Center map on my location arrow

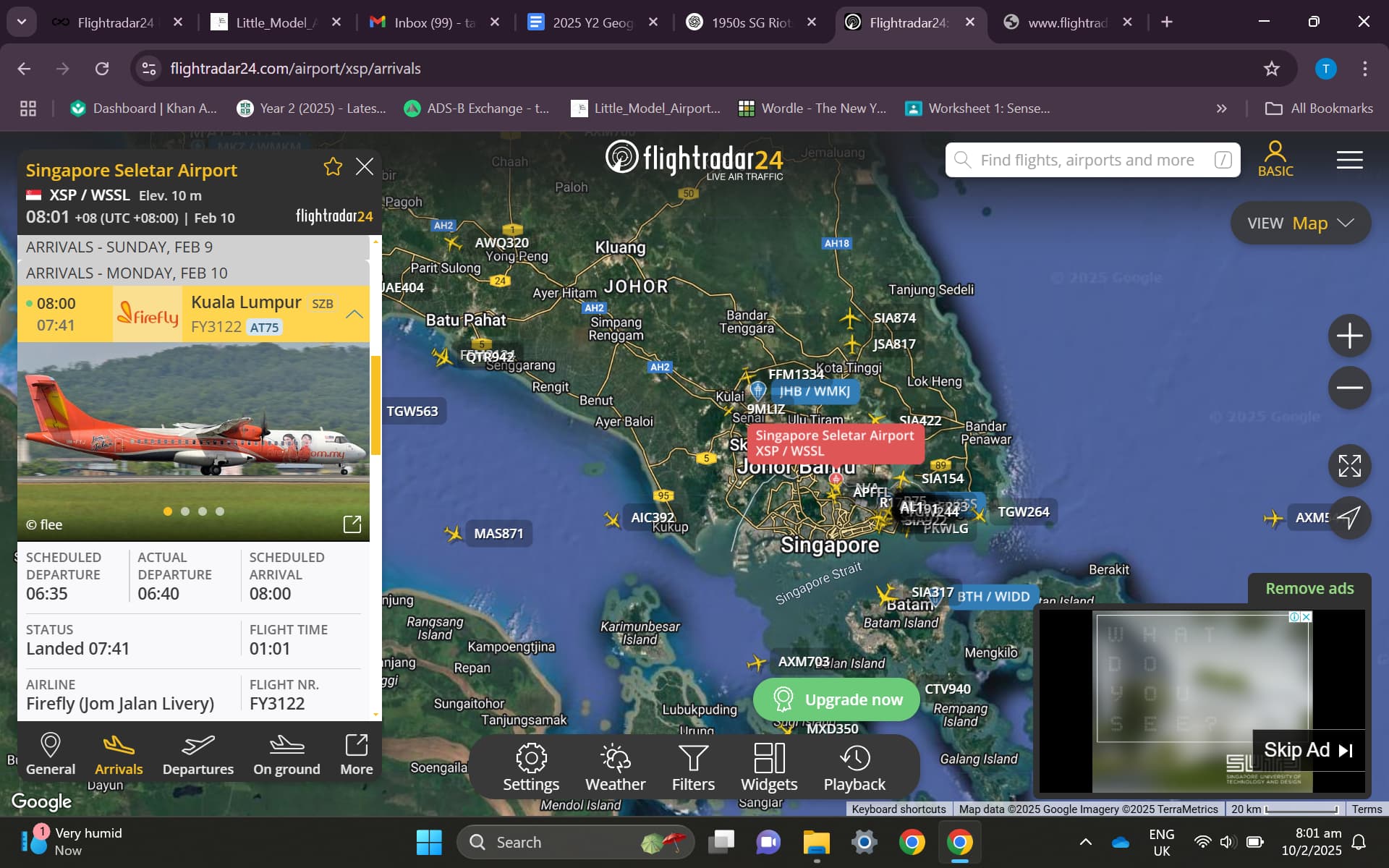(1349, 517)
